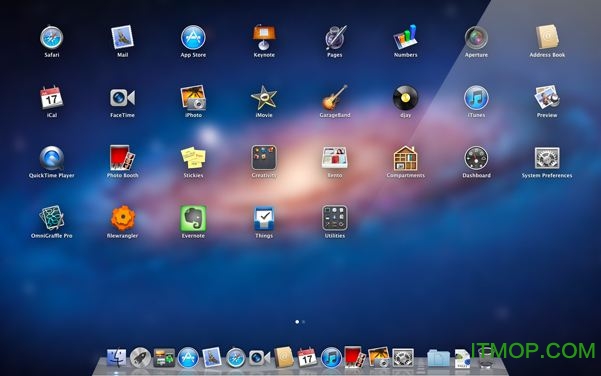This screenshot has height=376, width=601.
Task: Open iTunes from the Dock
Action: tap(331, 358)
